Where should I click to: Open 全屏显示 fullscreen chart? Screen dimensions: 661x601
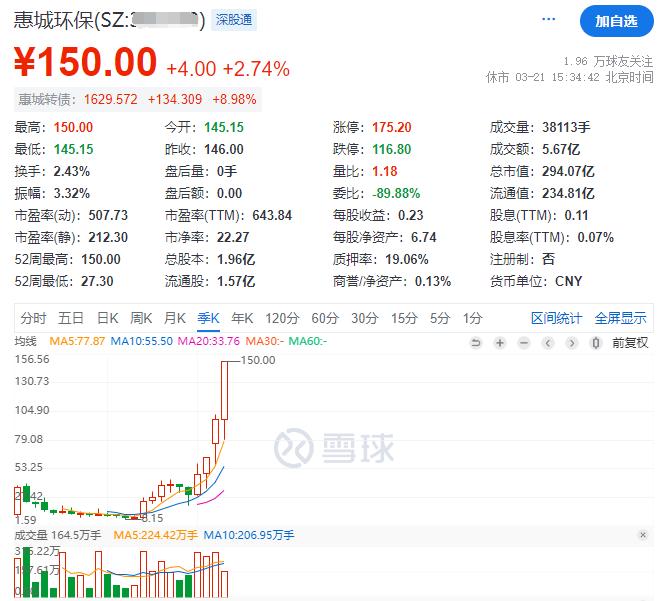[620, 318]
